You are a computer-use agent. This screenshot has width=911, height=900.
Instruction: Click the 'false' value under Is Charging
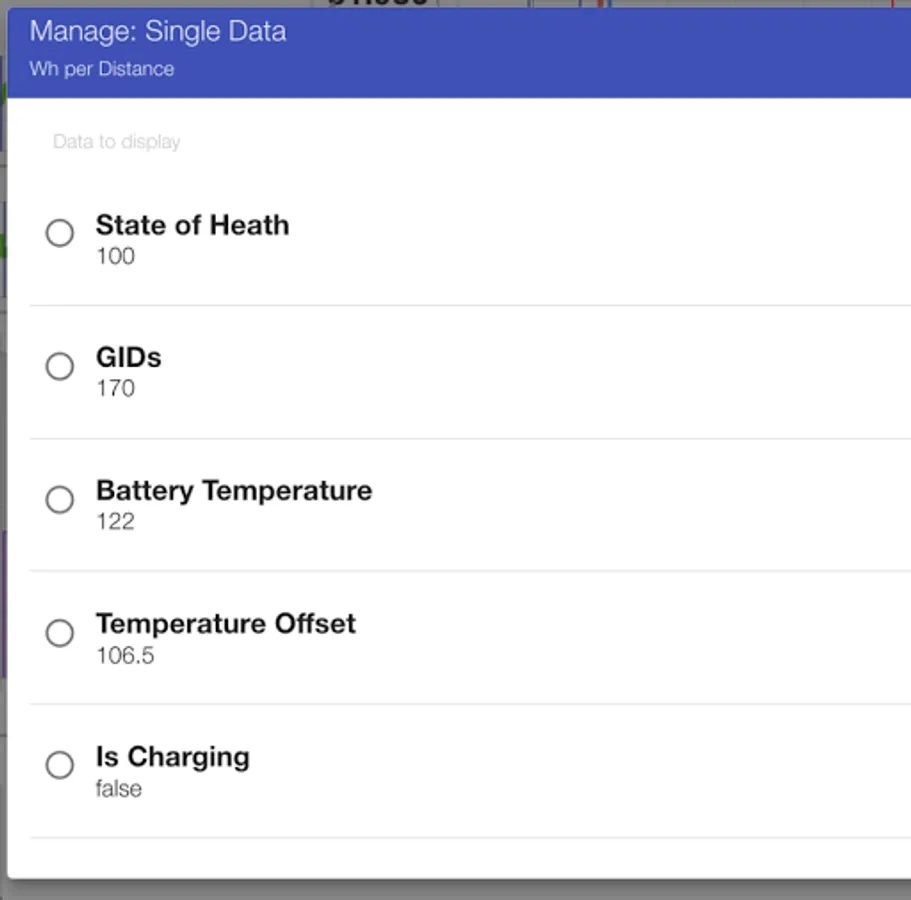118,789
